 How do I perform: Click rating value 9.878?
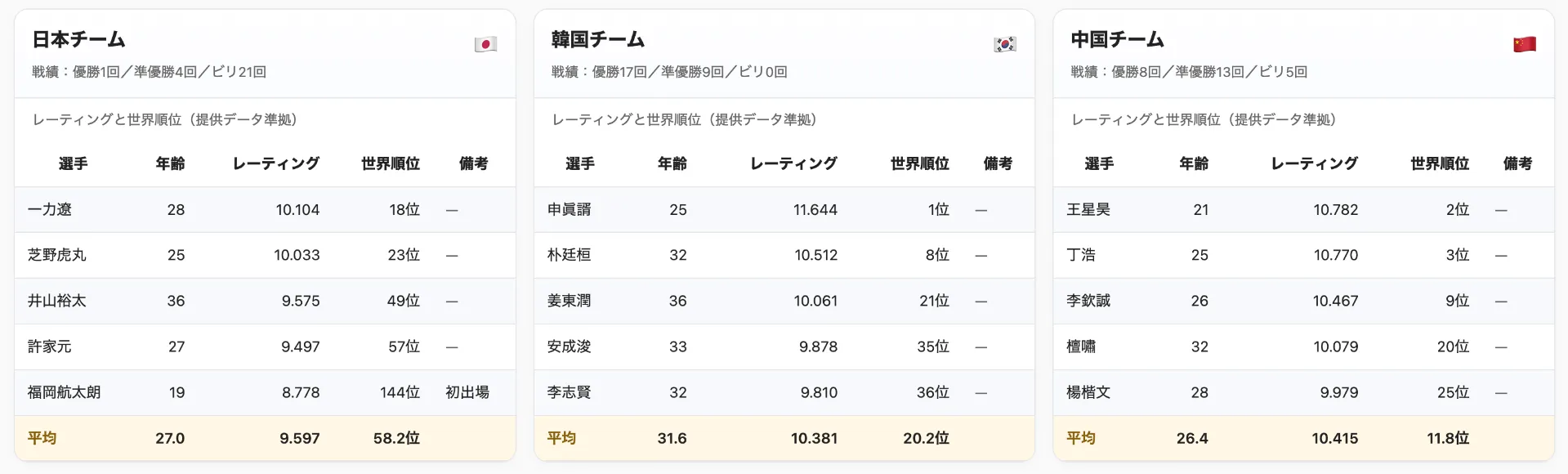coord(819,347)
